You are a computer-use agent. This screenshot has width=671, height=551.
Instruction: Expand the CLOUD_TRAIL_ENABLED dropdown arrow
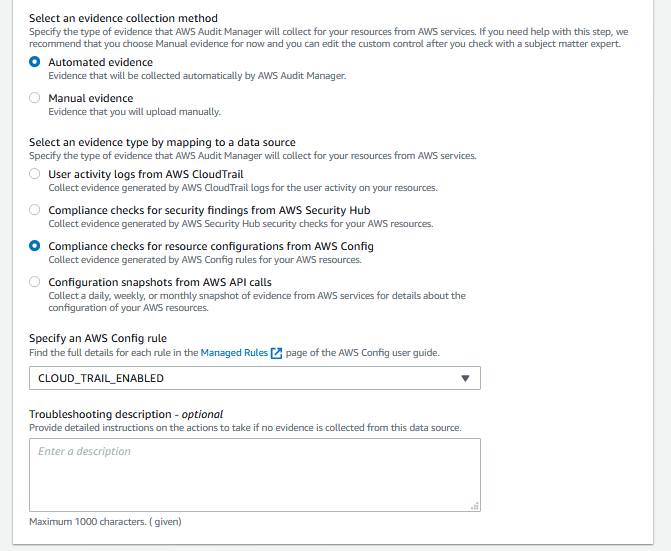pyautogui.click(x=465, y=378)
